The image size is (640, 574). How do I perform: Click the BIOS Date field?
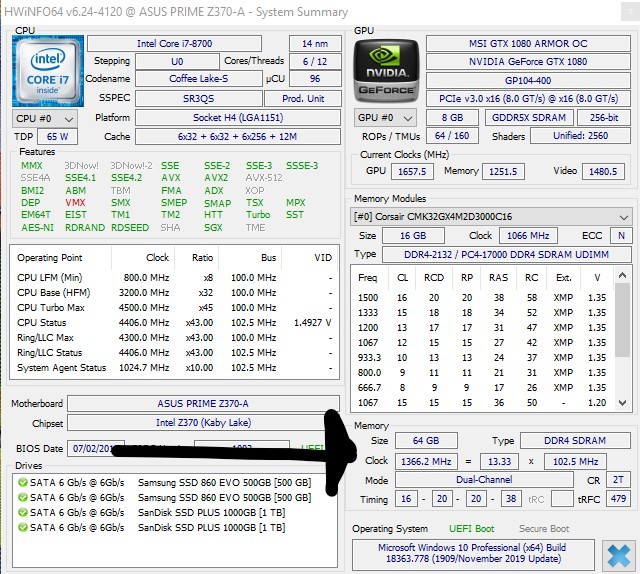(x=96, y=448)
